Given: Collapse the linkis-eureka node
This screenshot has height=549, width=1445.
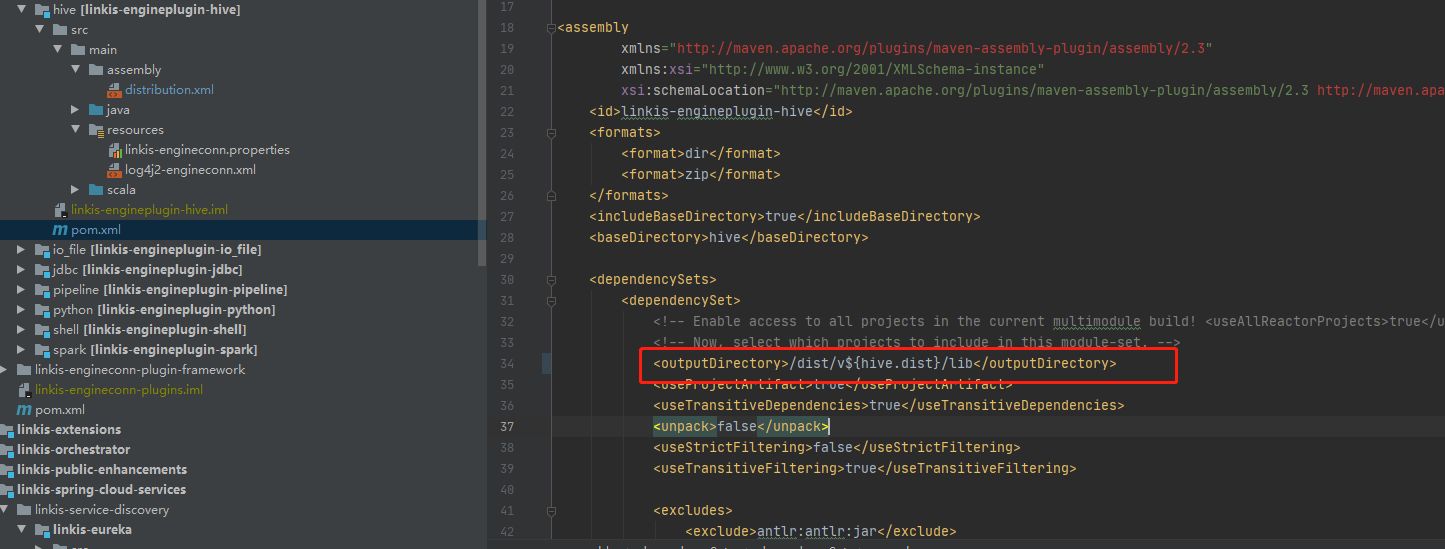Looking at the screenshot, I should coord(21,529).
